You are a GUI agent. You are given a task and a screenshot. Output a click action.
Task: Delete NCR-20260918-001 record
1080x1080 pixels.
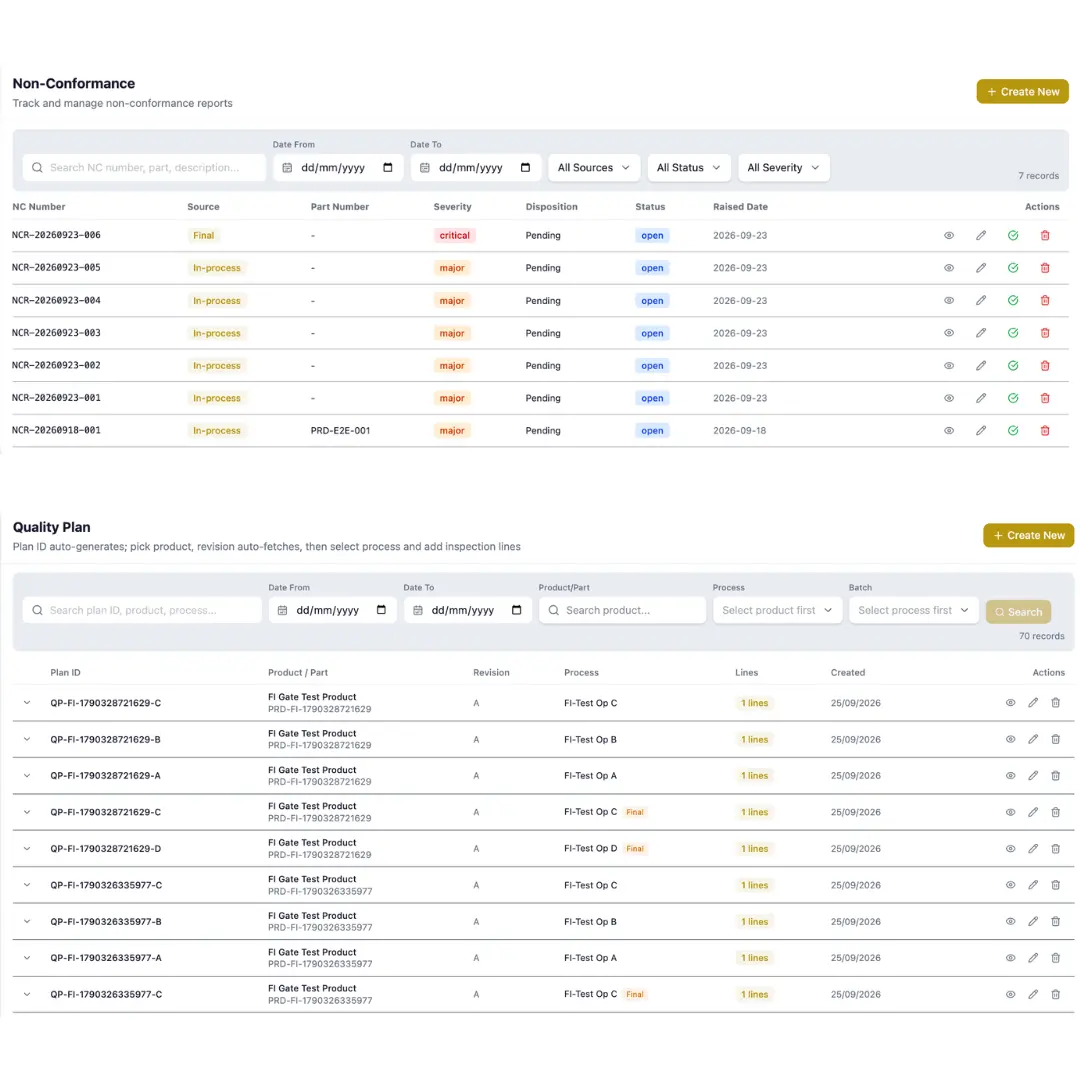[1045, 430]
